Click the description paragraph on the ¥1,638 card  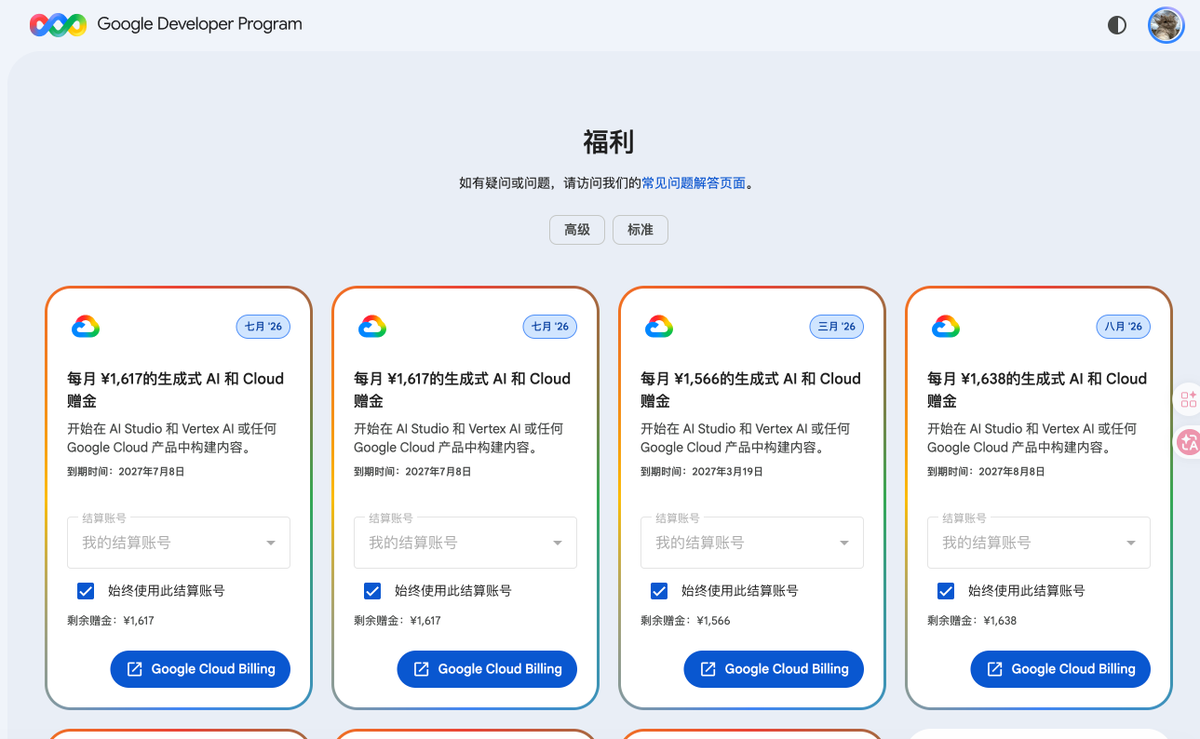[1032, 438]
